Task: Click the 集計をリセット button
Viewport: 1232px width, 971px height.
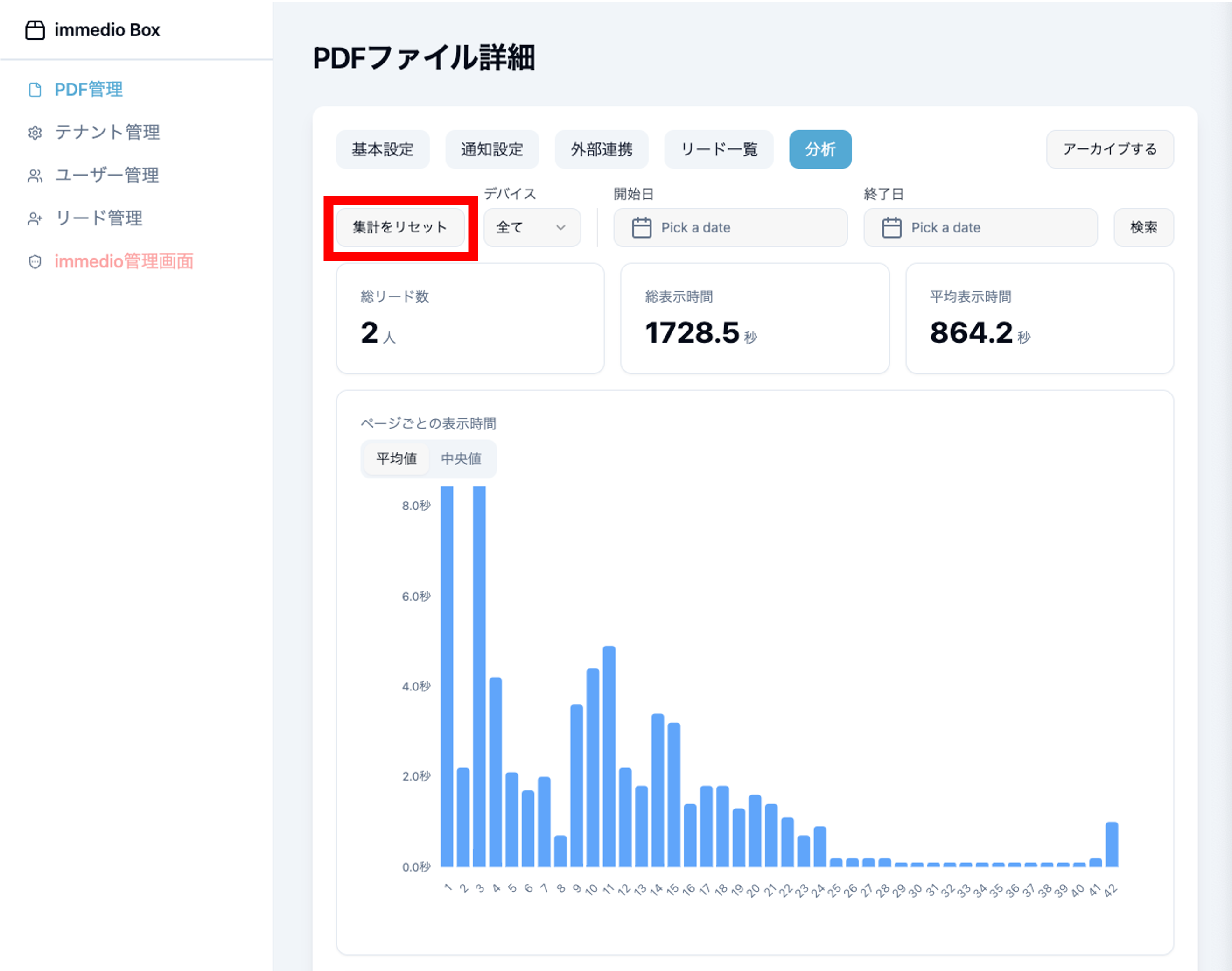Action: (400, 227)
